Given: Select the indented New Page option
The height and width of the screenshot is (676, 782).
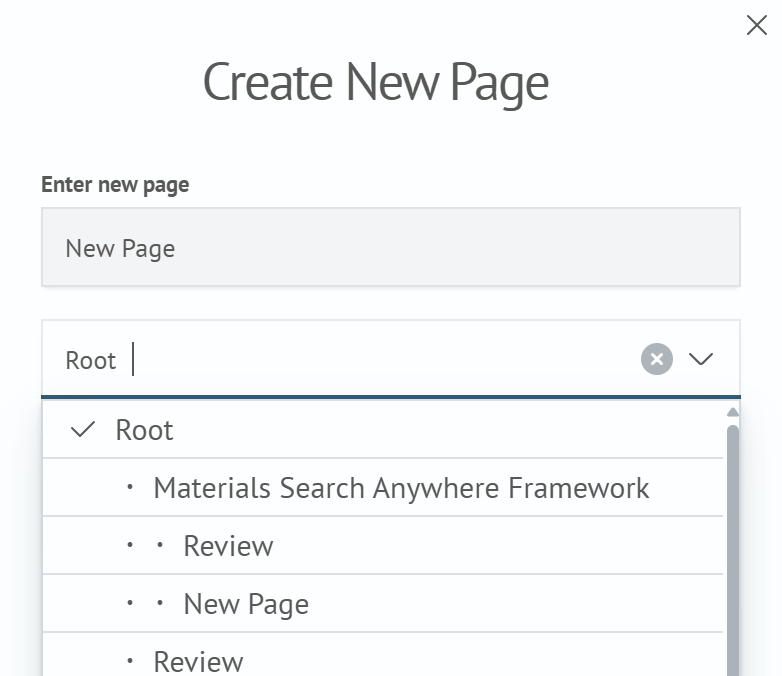Looking at the screenshot, I should pos(383,603).
